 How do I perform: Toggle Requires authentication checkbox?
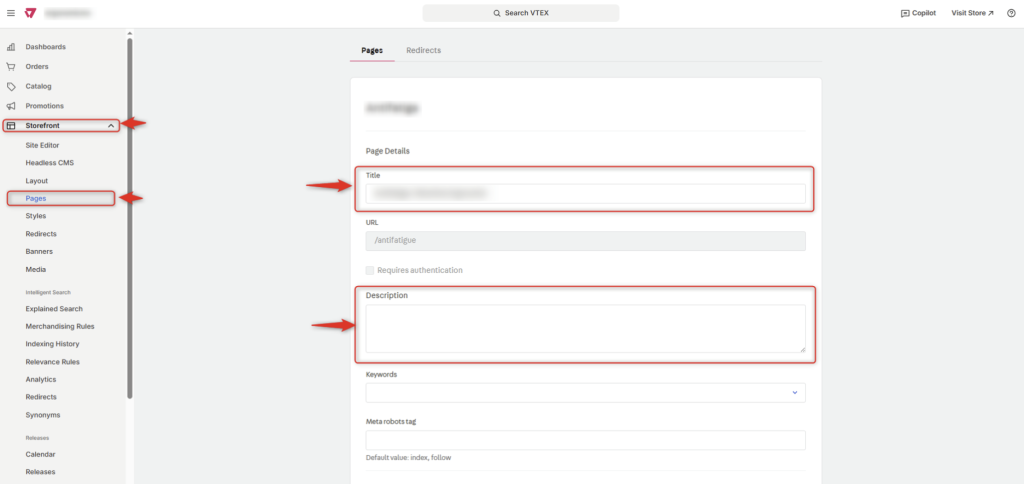[370, 270]
